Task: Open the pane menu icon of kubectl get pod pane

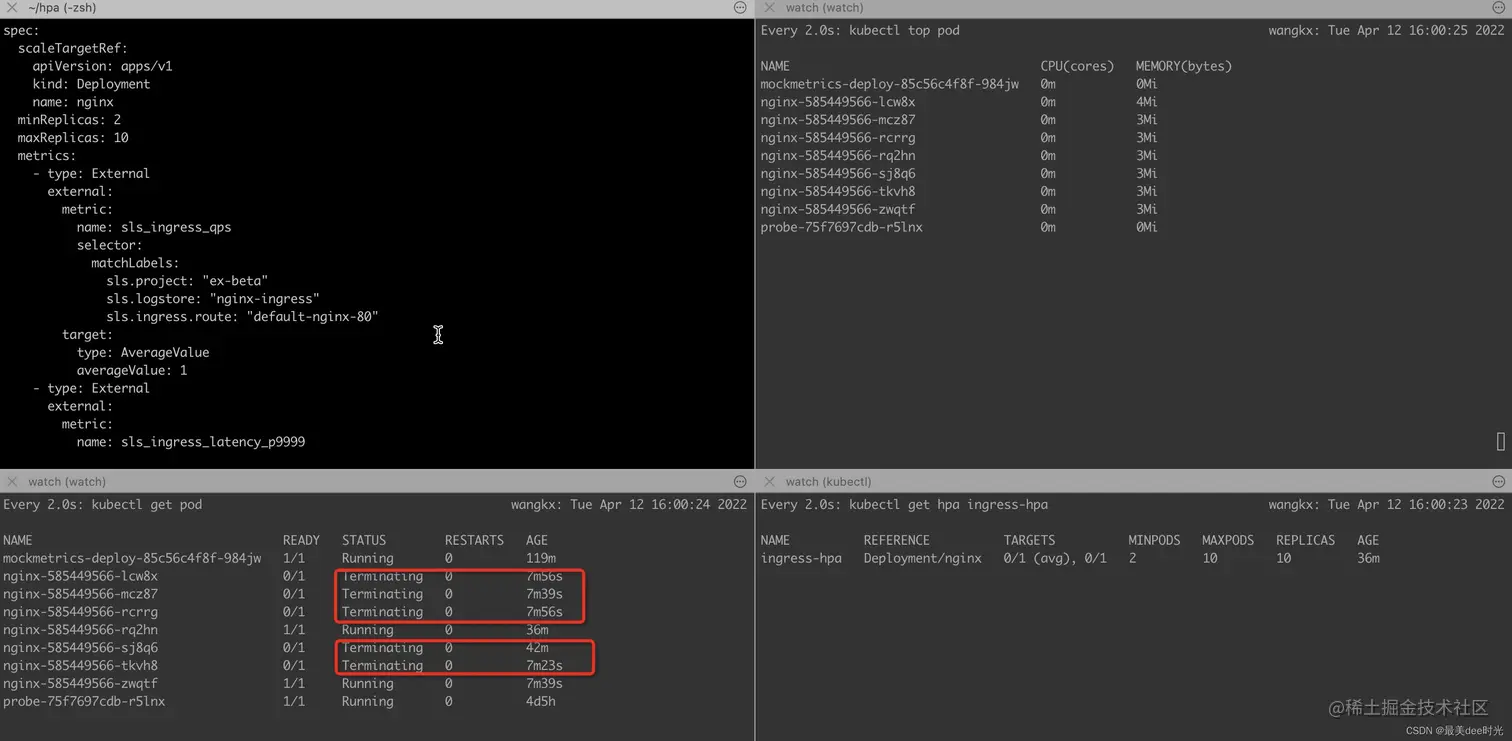Action: tap(740, 482)
